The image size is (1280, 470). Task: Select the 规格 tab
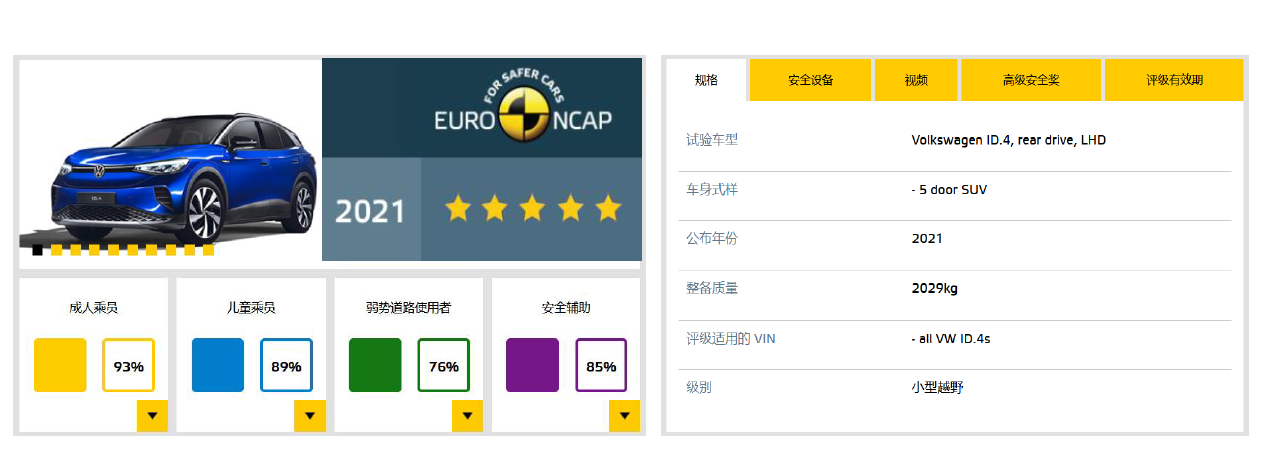pyautogui.click(x=706, y=80)
